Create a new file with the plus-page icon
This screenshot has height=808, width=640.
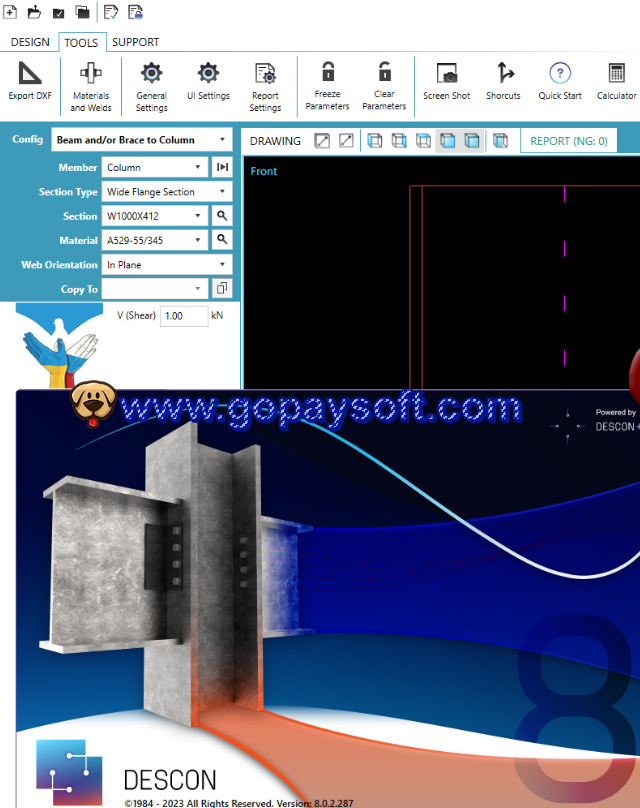pos(10,12)
